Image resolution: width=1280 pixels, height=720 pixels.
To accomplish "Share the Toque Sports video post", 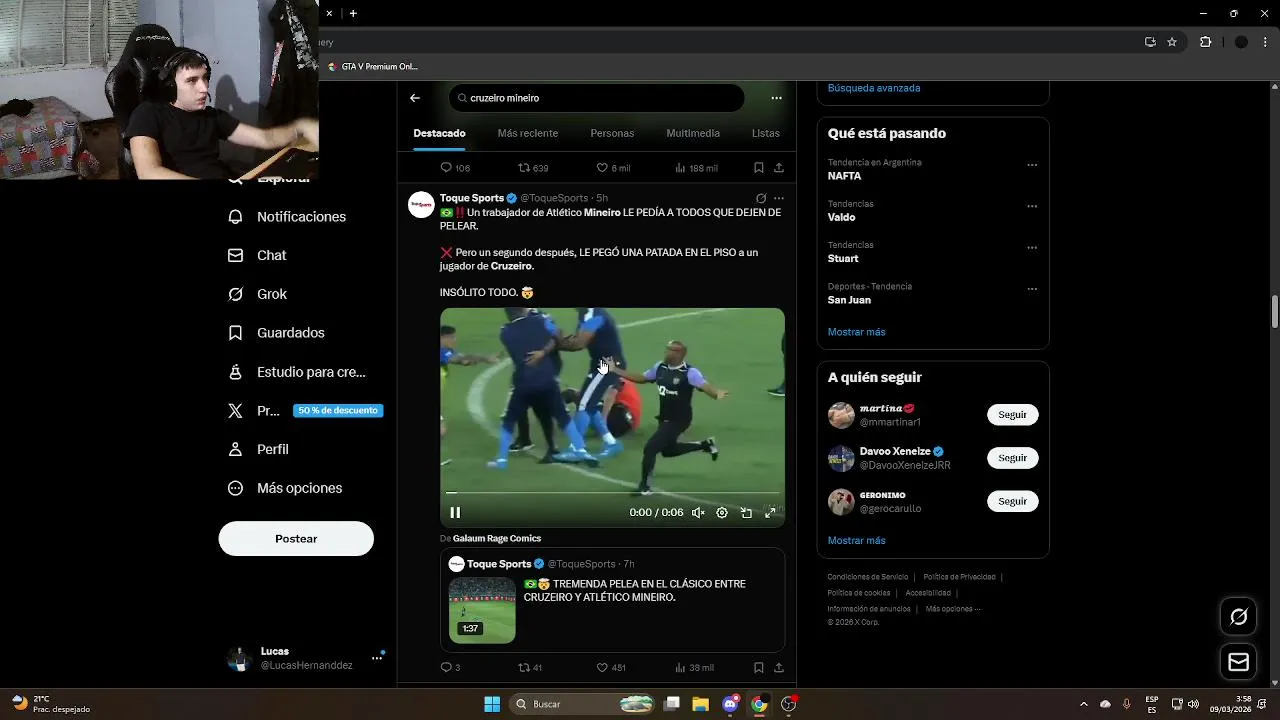I will coord(779,667).
